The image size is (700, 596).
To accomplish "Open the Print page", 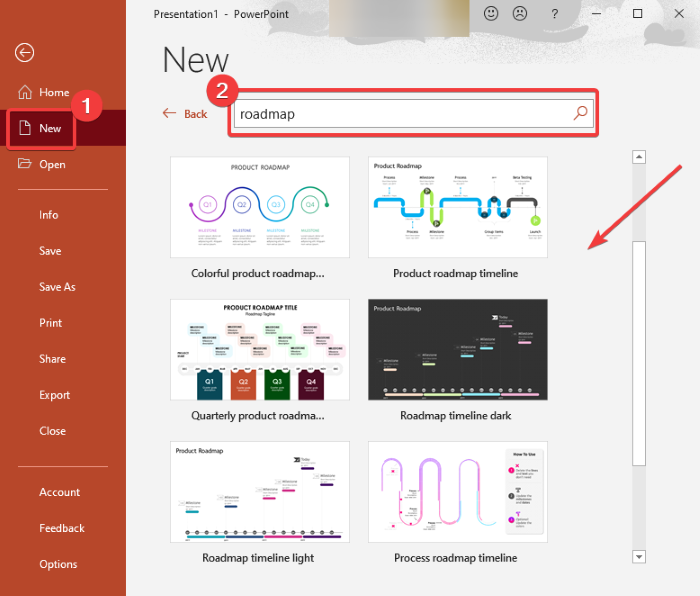I will pyautogui.click(x=50, y=323).
